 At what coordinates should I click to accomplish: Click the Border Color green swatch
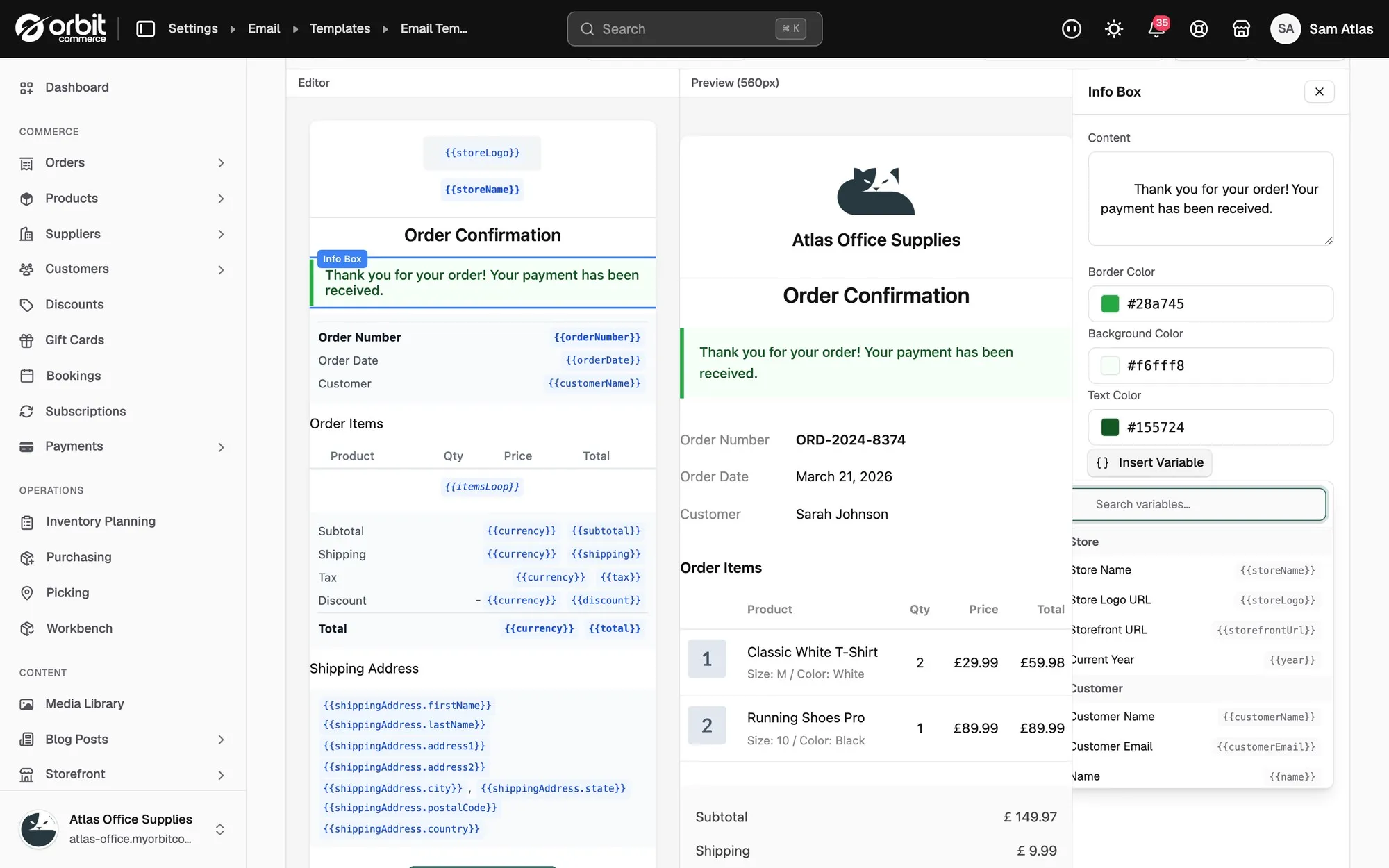(1110, 303)
